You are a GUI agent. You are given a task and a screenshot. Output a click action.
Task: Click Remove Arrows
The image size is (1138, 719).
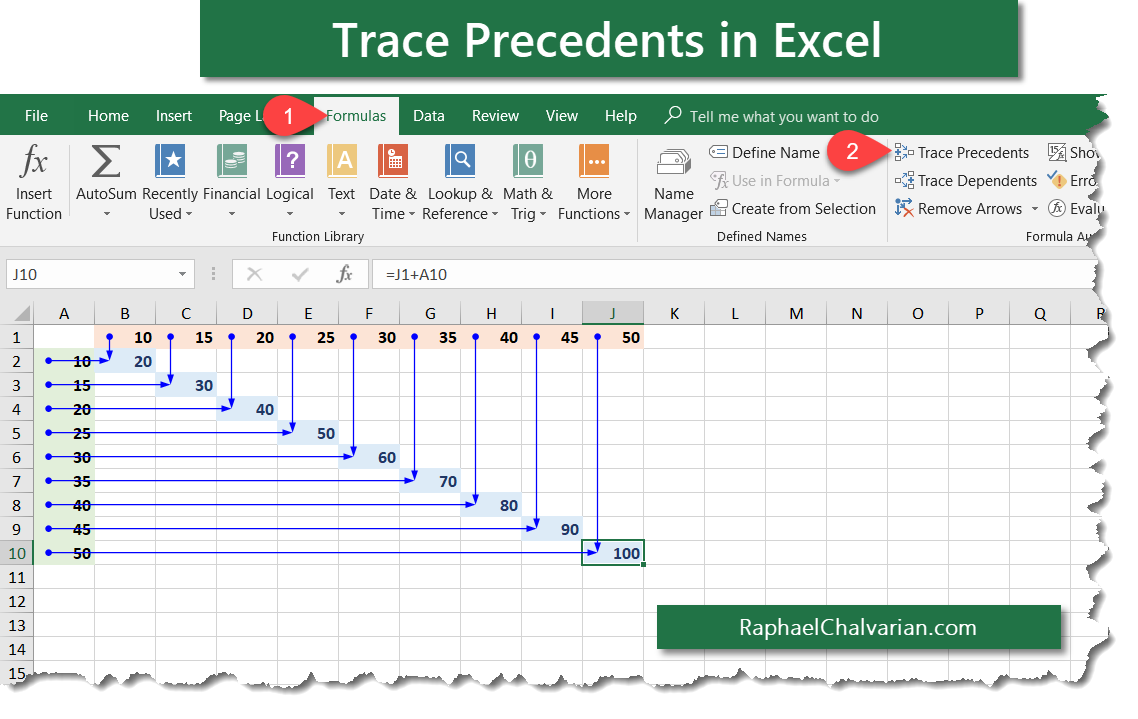point(958,209)
